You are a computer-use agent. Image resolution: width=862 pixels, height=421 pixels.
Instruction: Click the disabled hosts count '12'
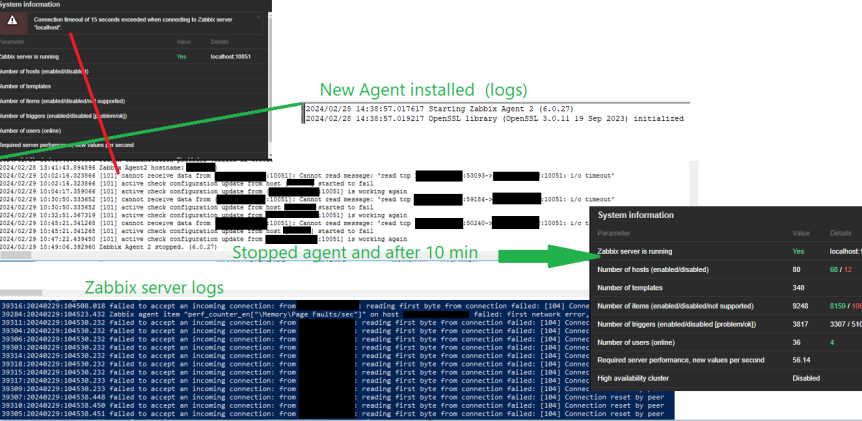(848, 269)
